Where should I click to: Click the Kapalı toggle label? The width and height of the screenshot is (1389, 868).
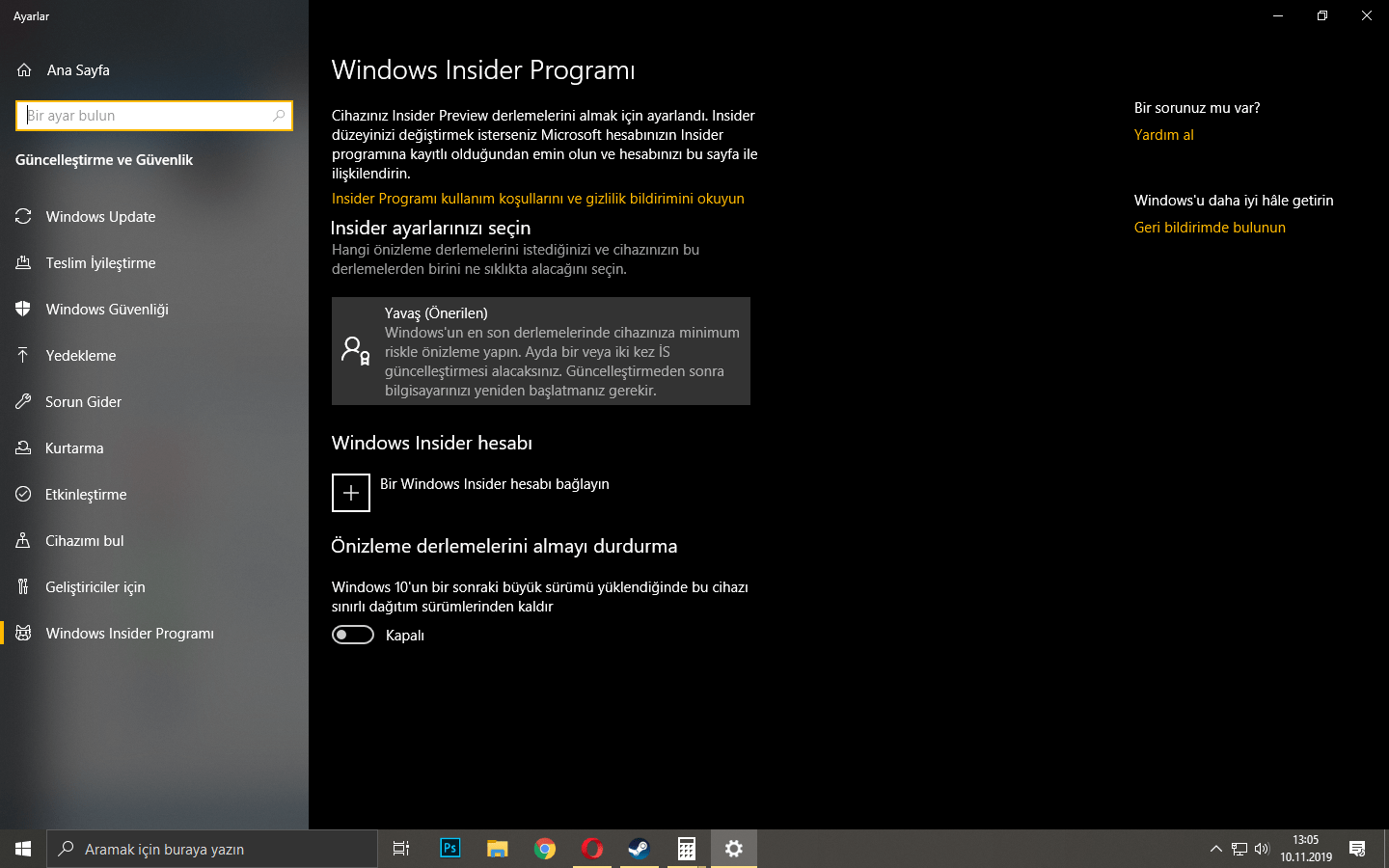(x=405, y=636)
